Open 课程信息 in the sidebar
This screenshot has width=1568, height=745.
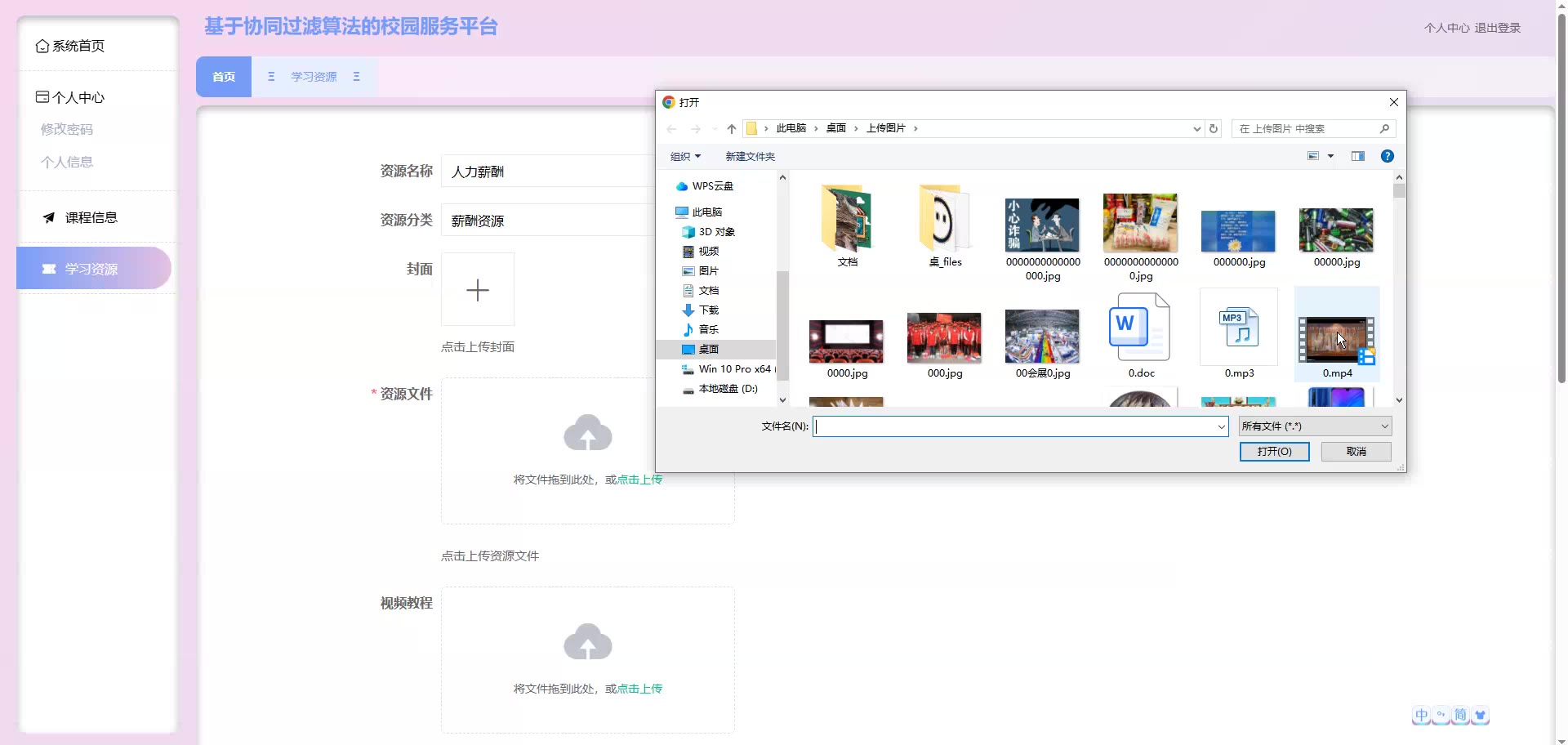91,217
